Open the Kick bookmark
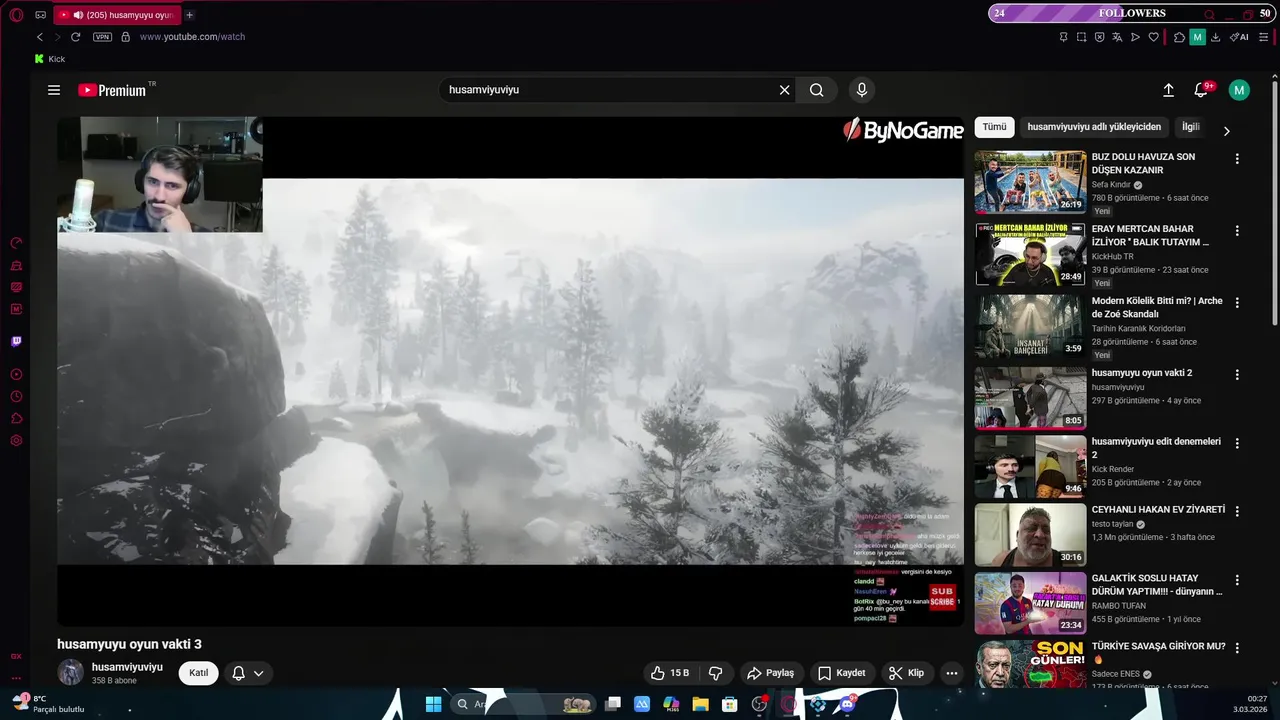The width and height of the screenshot is (1280, 720). click(x=50, y=59)
